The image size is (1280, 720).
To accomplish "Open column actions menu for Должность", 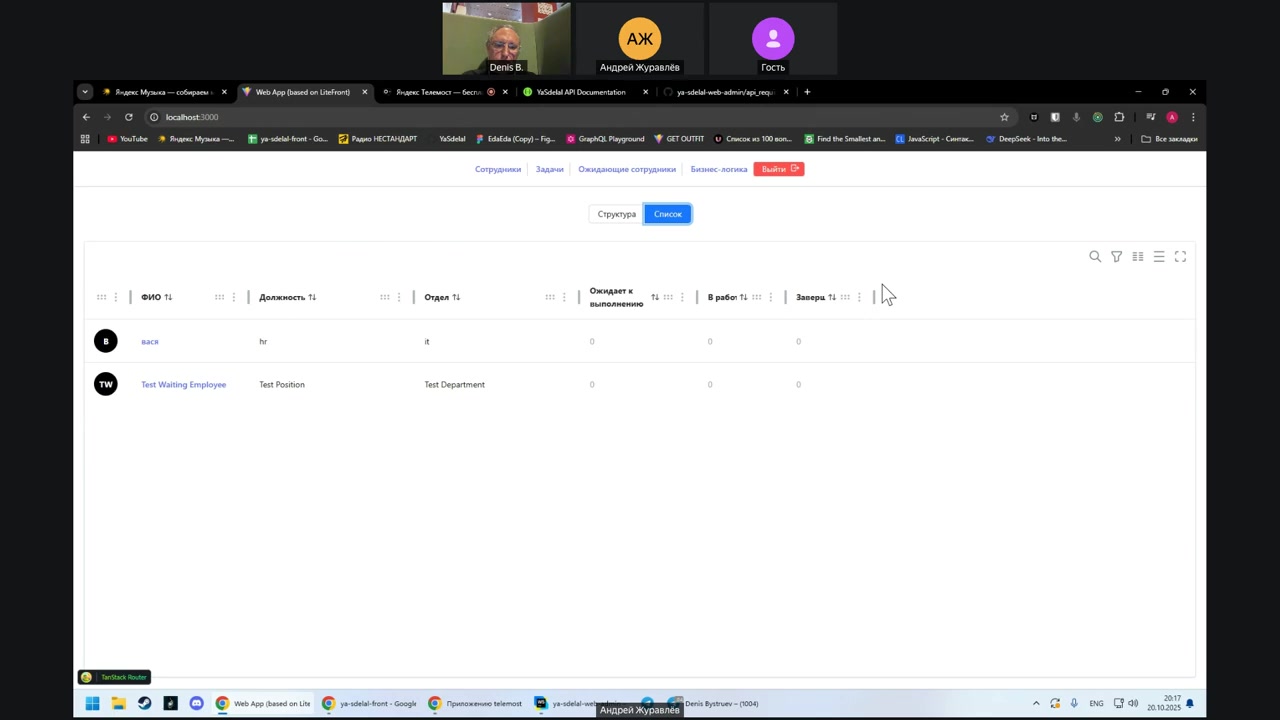I will pyautogui.click(x=399, y=297).
